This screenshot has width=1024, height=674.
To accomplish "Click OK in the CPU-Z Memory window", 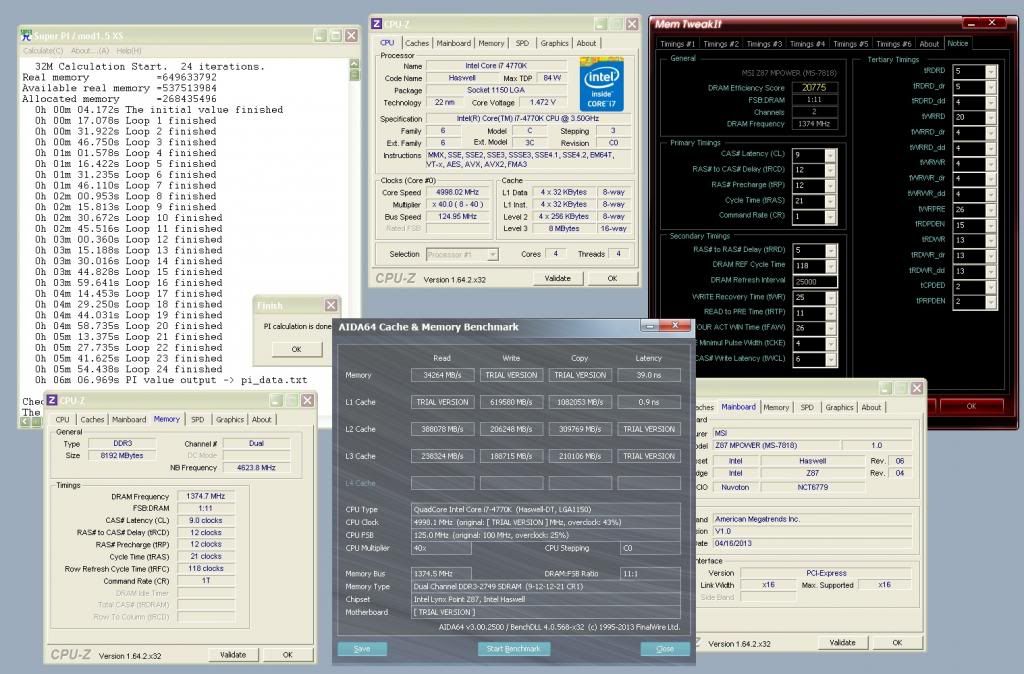I will coord(287,654).
